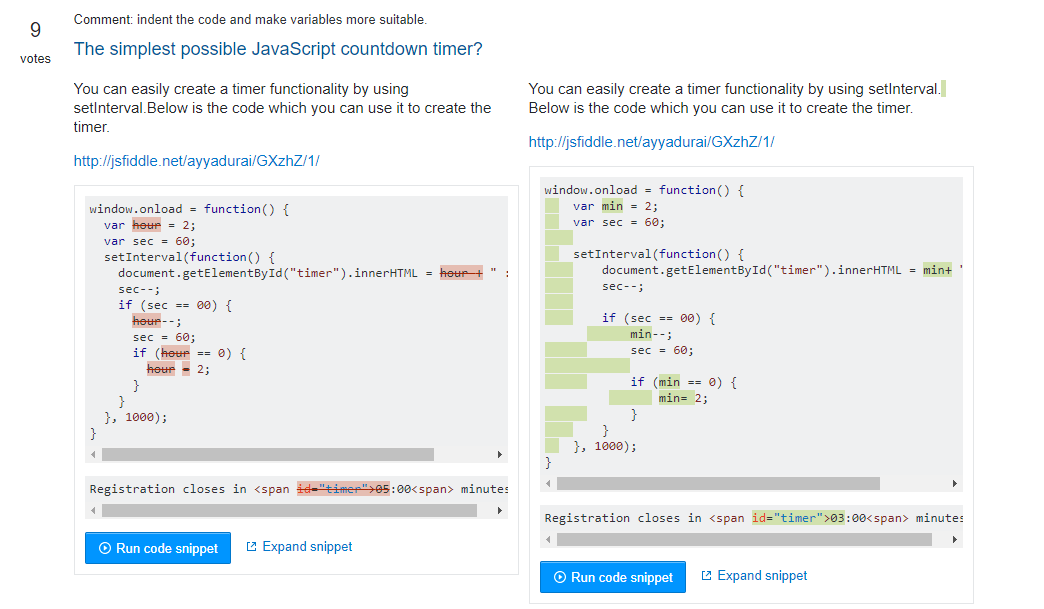Run code snippet in left revision
Viewport: 1044px width, 609px height.
158,548
